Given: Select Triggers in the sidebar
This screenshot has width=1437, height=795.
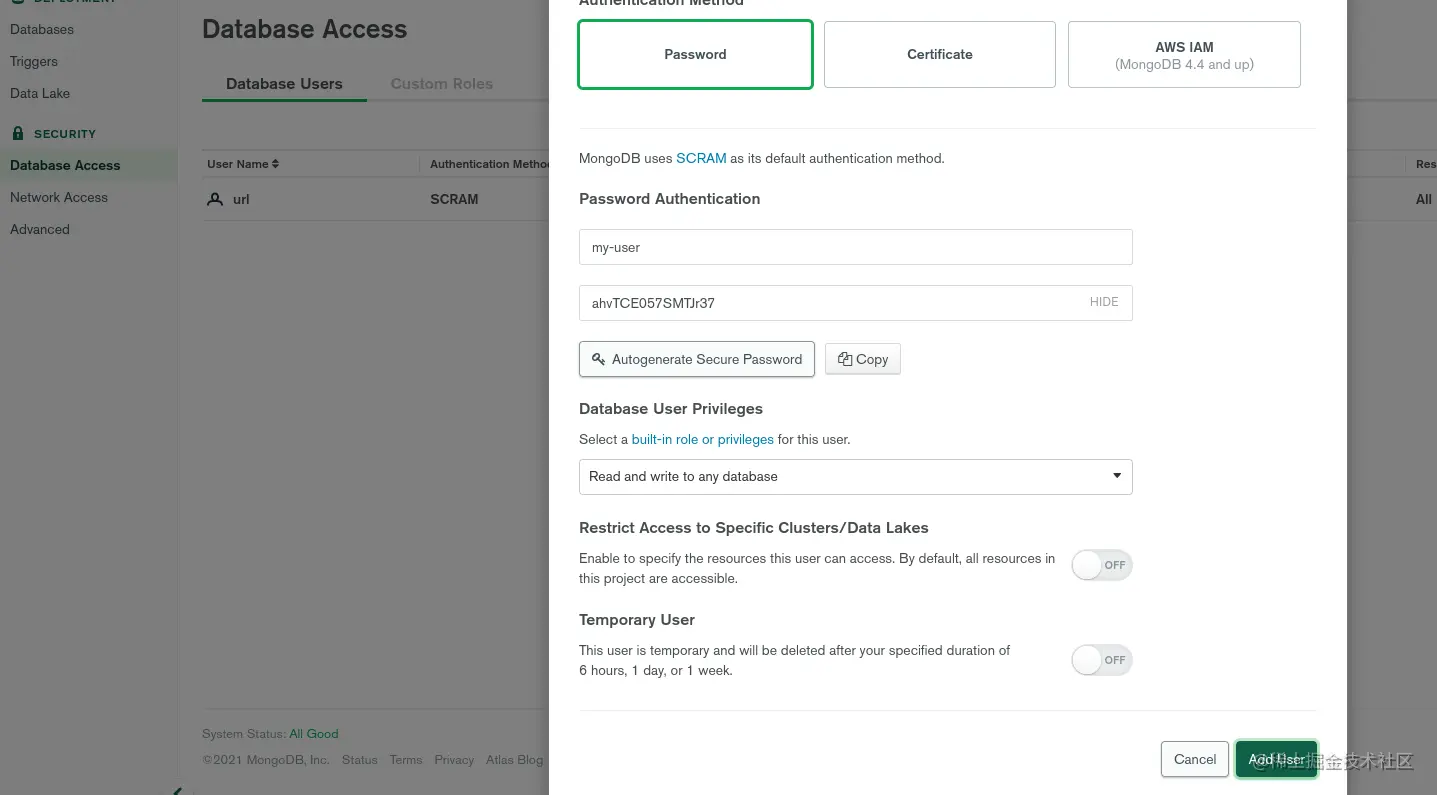Looking at the screenshot, I should [x=33, y=61].
